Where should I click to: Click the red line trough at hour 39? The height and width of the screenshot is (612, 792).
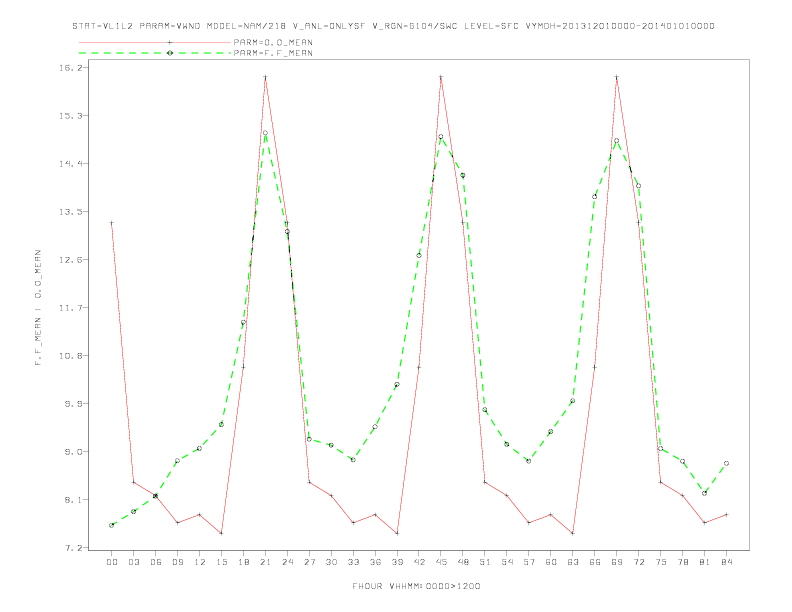coord(397,533)
